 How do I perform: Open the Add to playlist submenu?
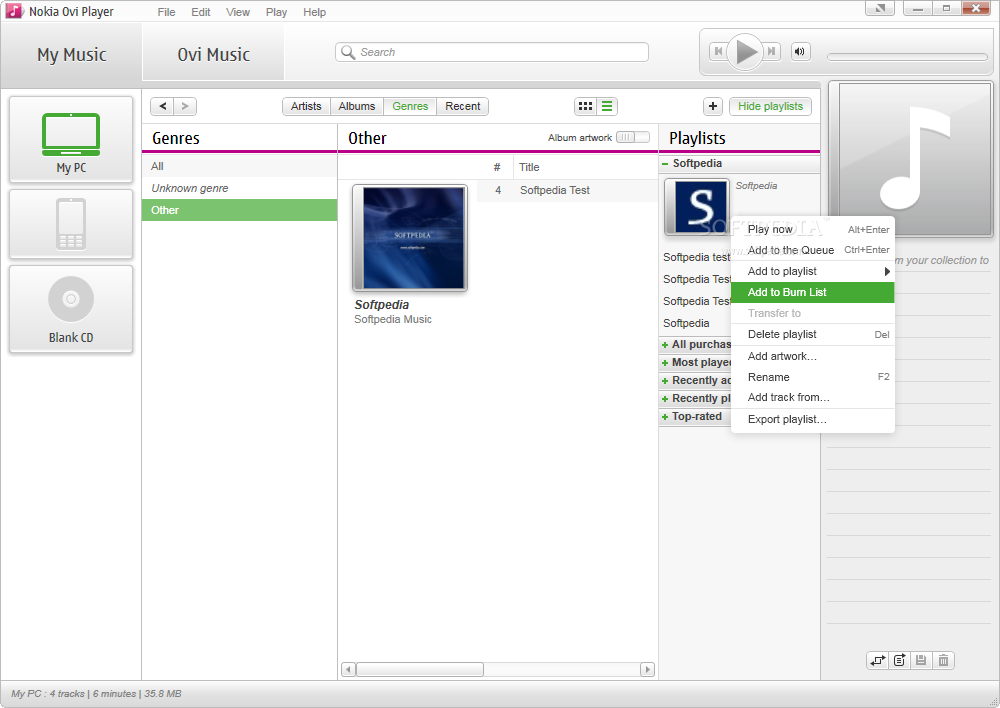[812, 271]
